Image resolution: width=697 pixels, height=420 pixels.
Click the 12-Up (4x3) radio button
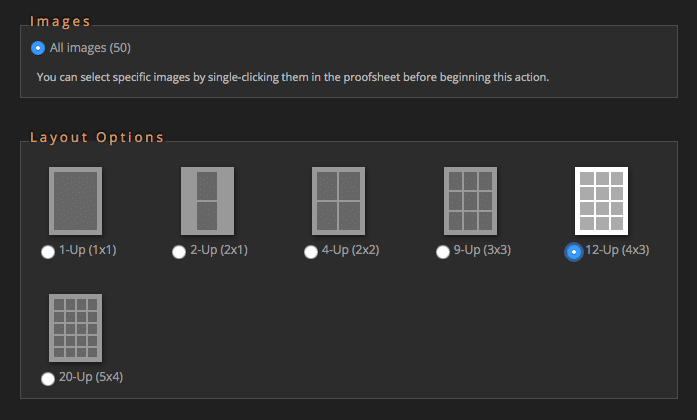[x=573, y=252]
